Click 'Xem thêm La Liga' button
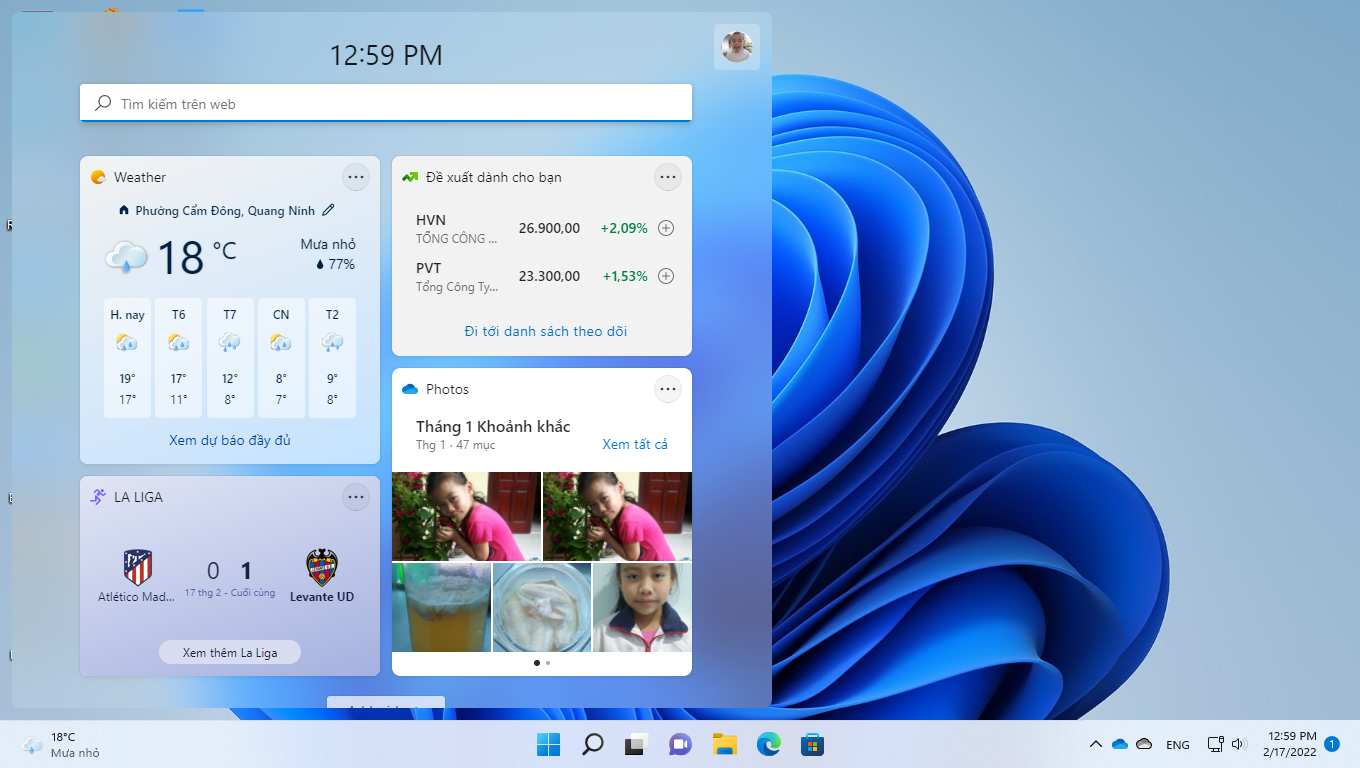Viewport: 1360px width, 768px height. click(x=230, y=652)
